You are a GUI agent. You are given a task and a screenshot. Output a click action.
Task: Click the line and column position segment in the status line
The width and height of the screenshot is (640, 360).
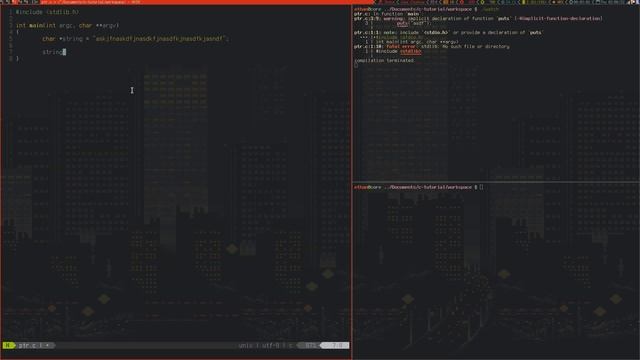[336, 345]
